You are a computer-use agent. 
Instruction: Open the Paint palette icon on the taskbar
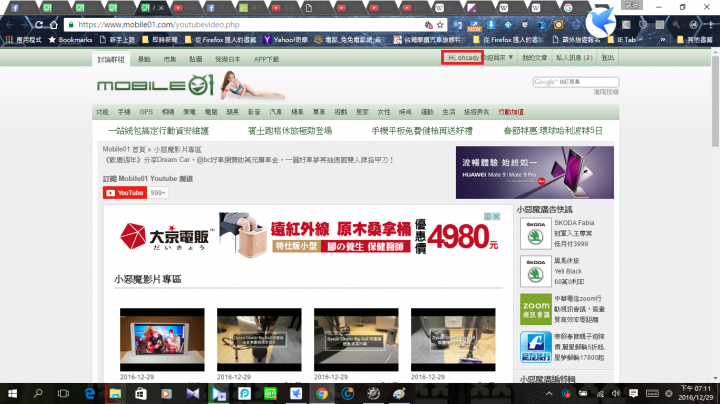coord(399,393)
